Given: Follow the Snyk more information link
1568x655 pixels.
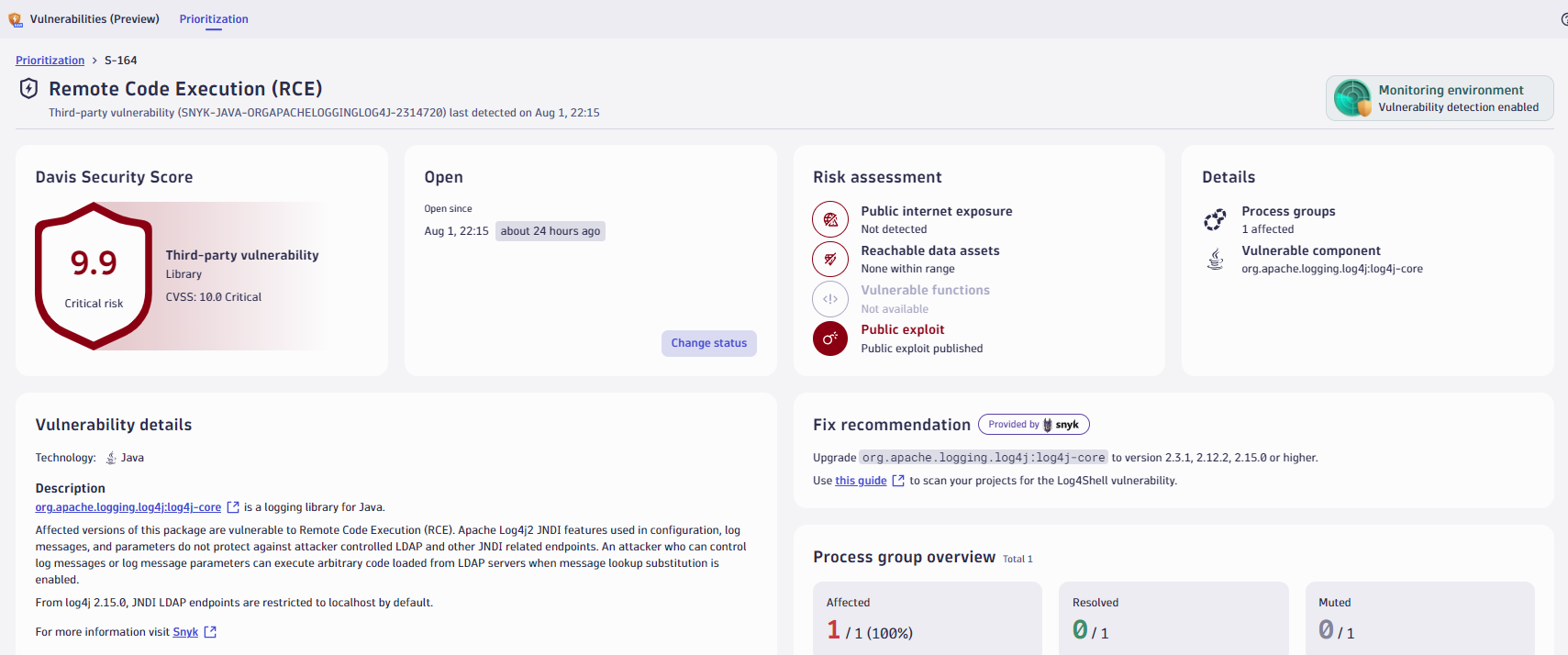Looking at the screenshot, I should (x=185, y=632).
